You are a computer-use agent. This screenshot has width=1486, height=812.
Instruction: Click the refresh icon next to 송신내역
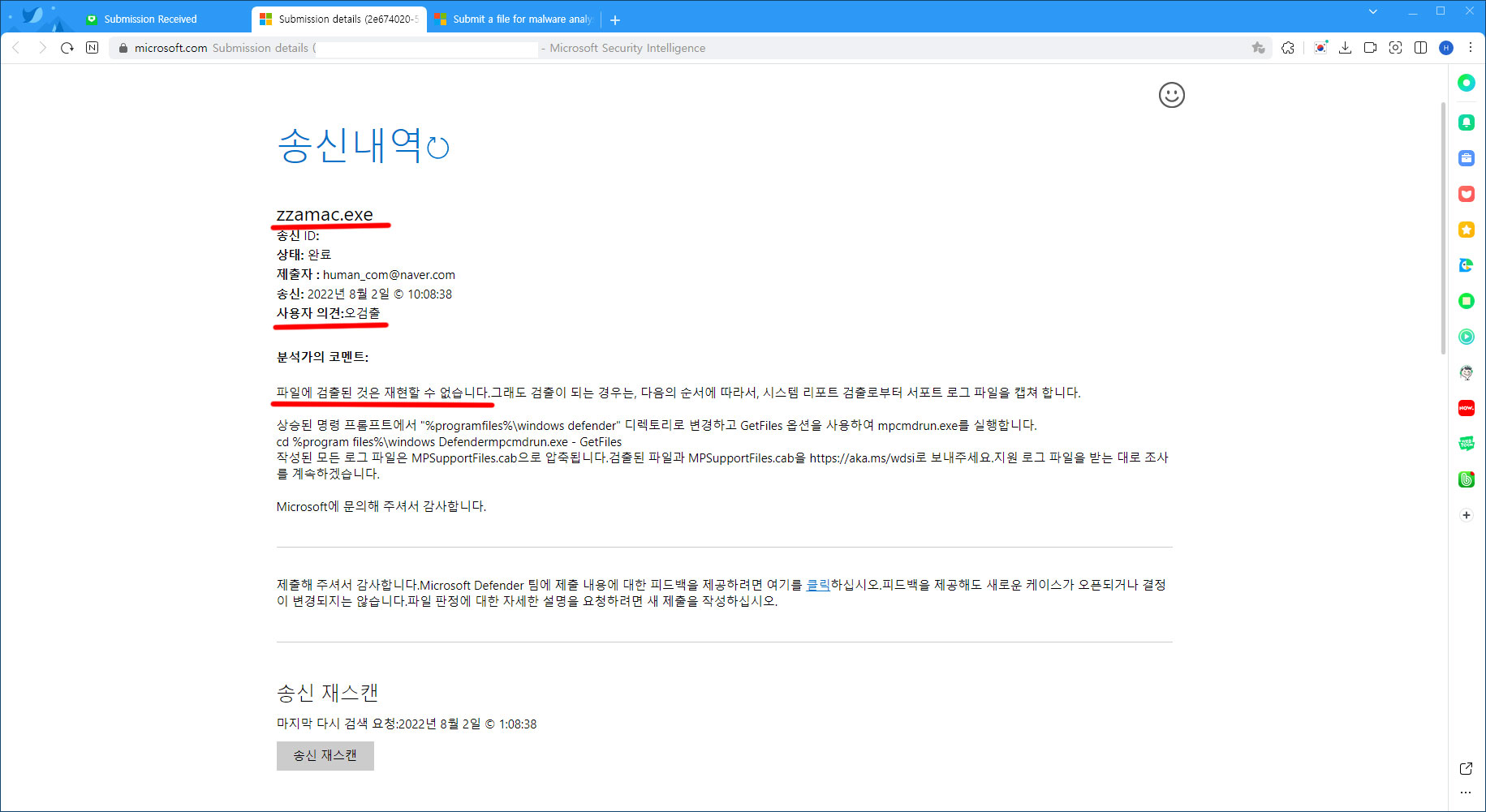click(x=438, y=148)
